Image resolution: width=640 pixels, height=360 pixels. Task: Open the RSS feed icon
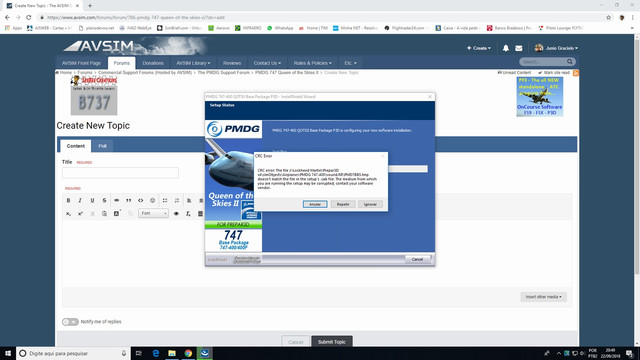click(576, 73)
